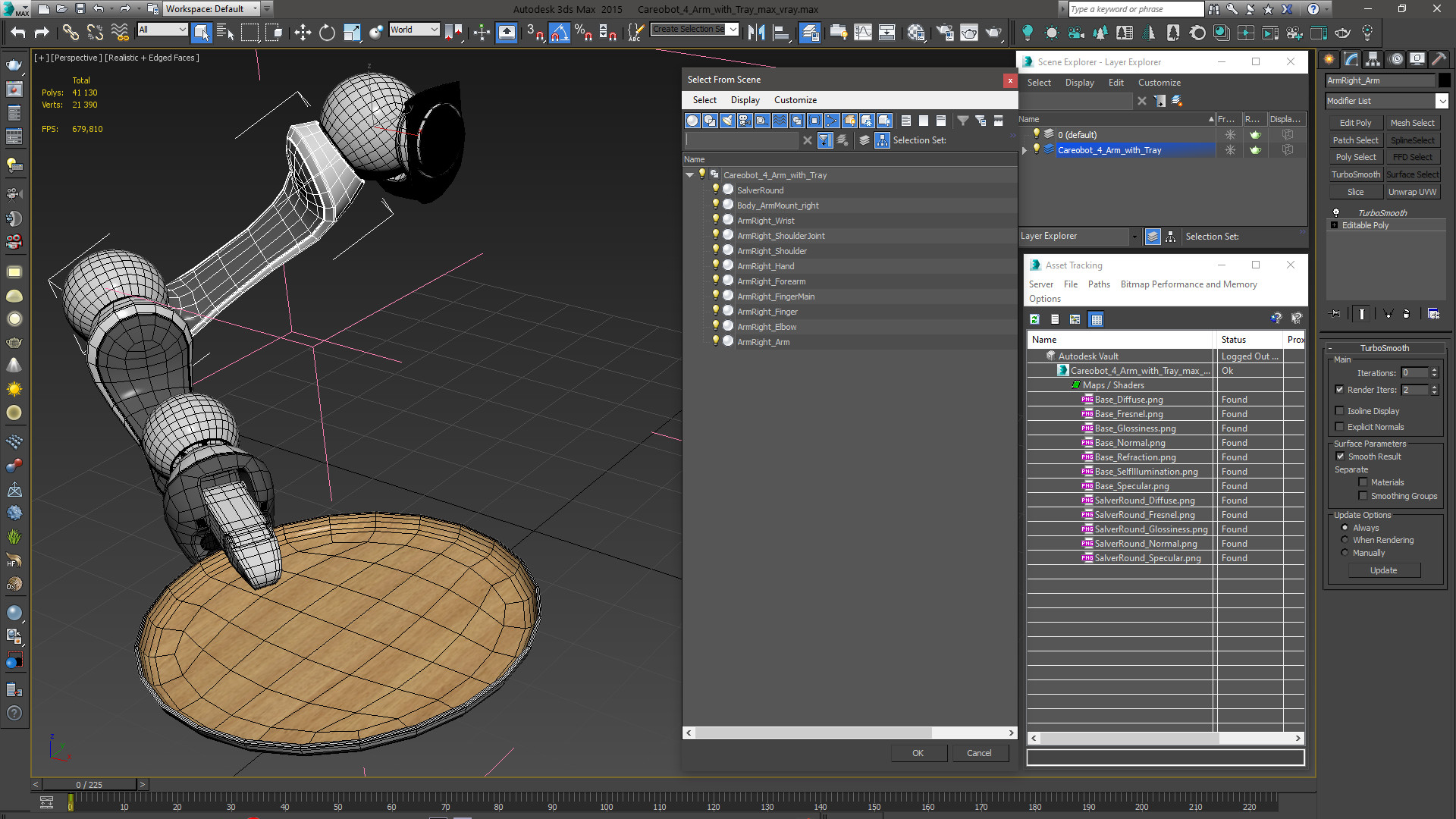Choose the Select and Rotate tool
The image size is (1456, 819).
(x=327, y=32)
